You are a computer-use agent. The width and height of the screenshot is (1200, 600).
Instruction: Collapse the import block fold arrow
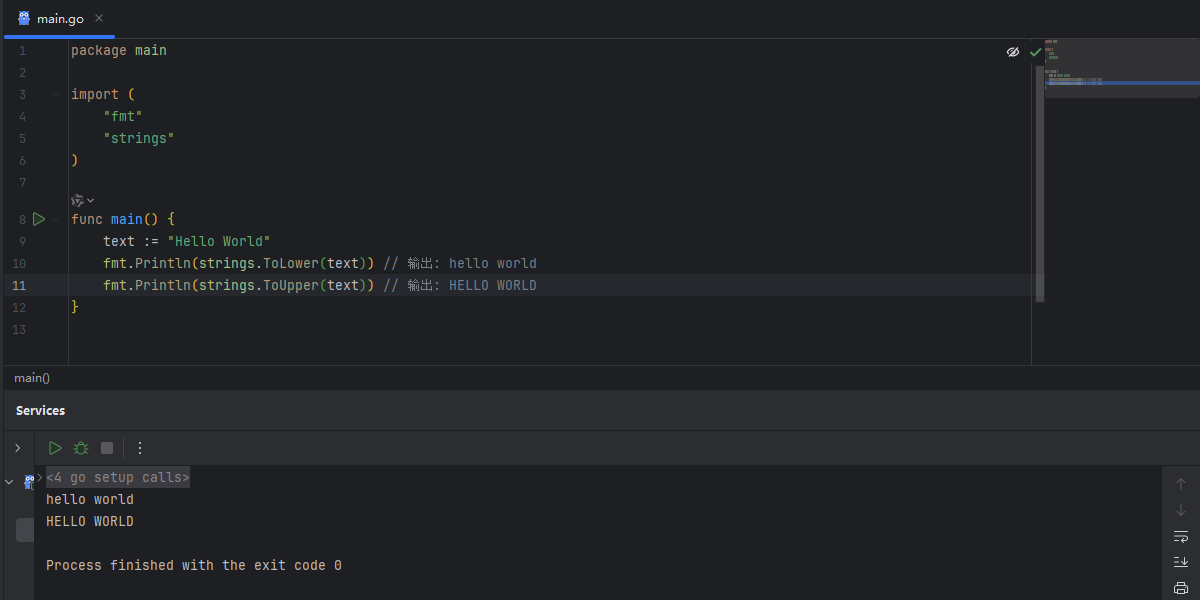pyautogui.click(x=56, y=94)
